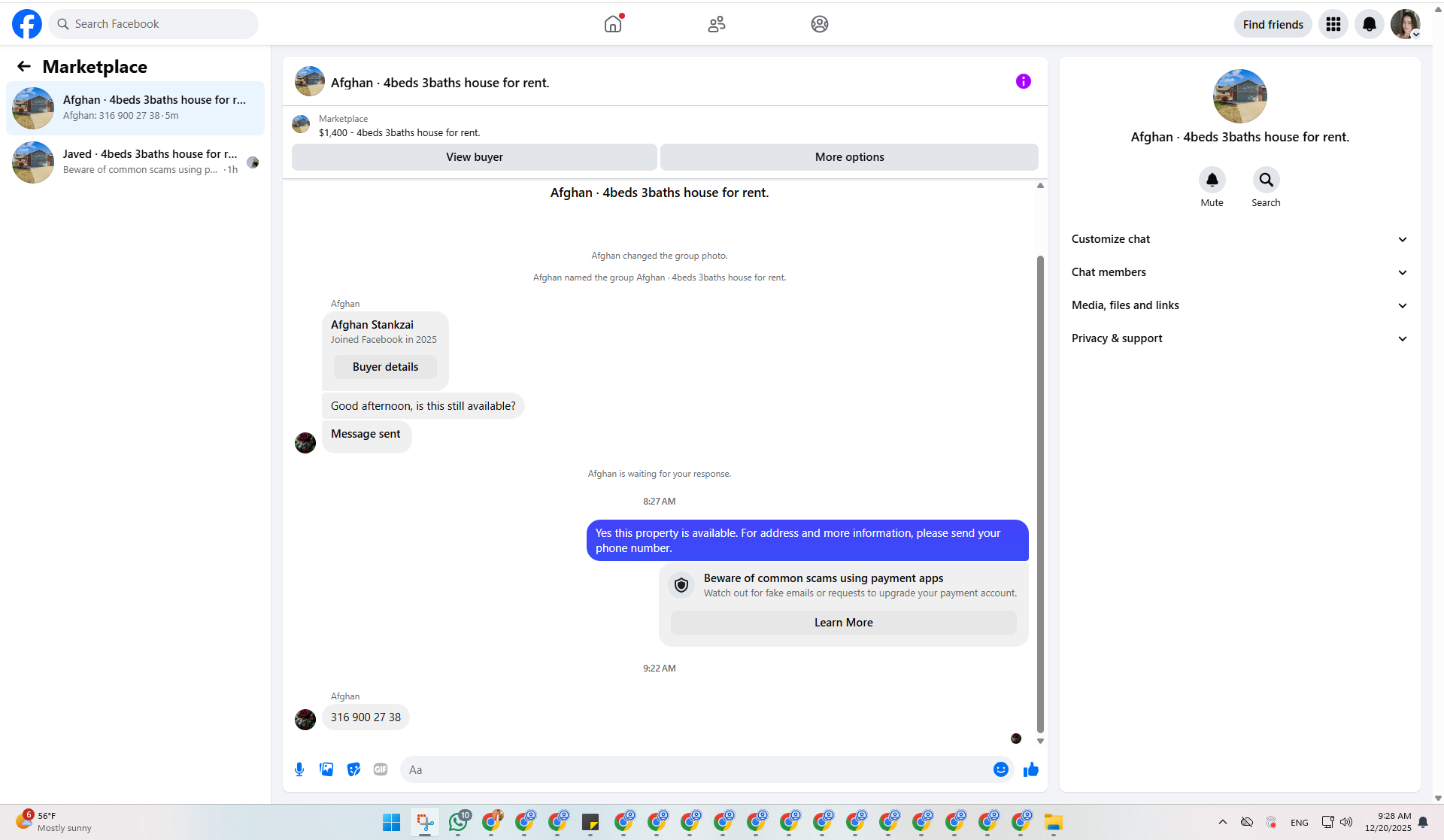This screenshot has height=840, width=1444.
Task: Click the "316 900 27 38" message
Action: coord(366,717)
